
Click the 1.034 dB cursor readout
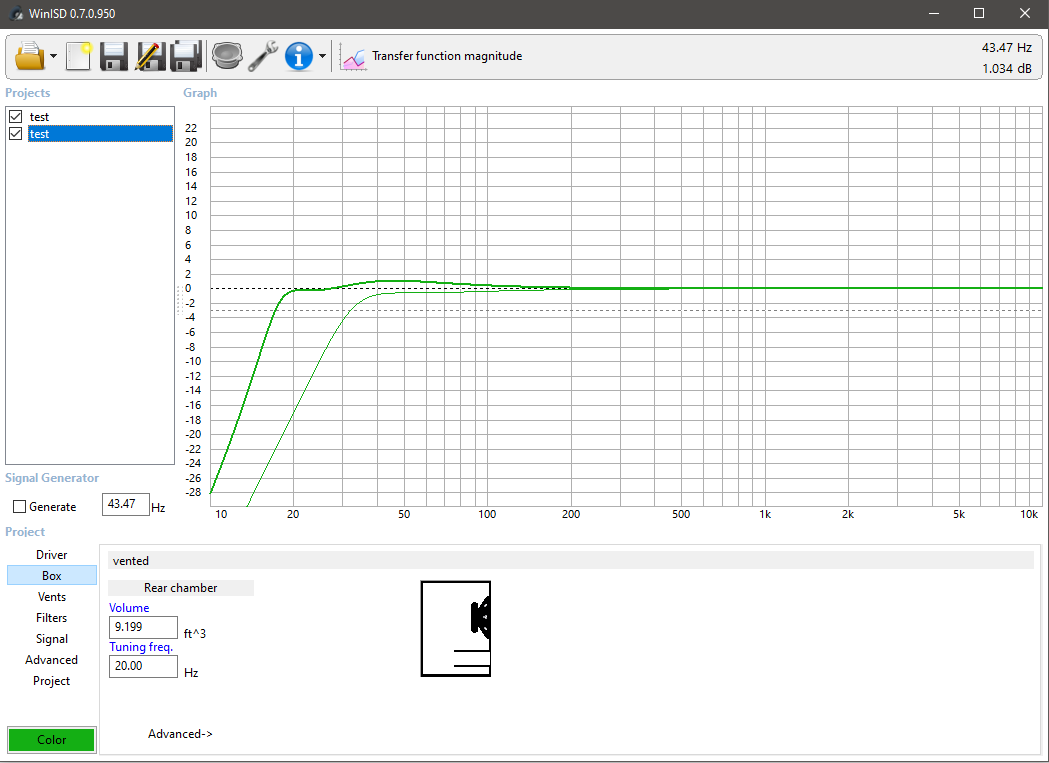point(1007,68)
